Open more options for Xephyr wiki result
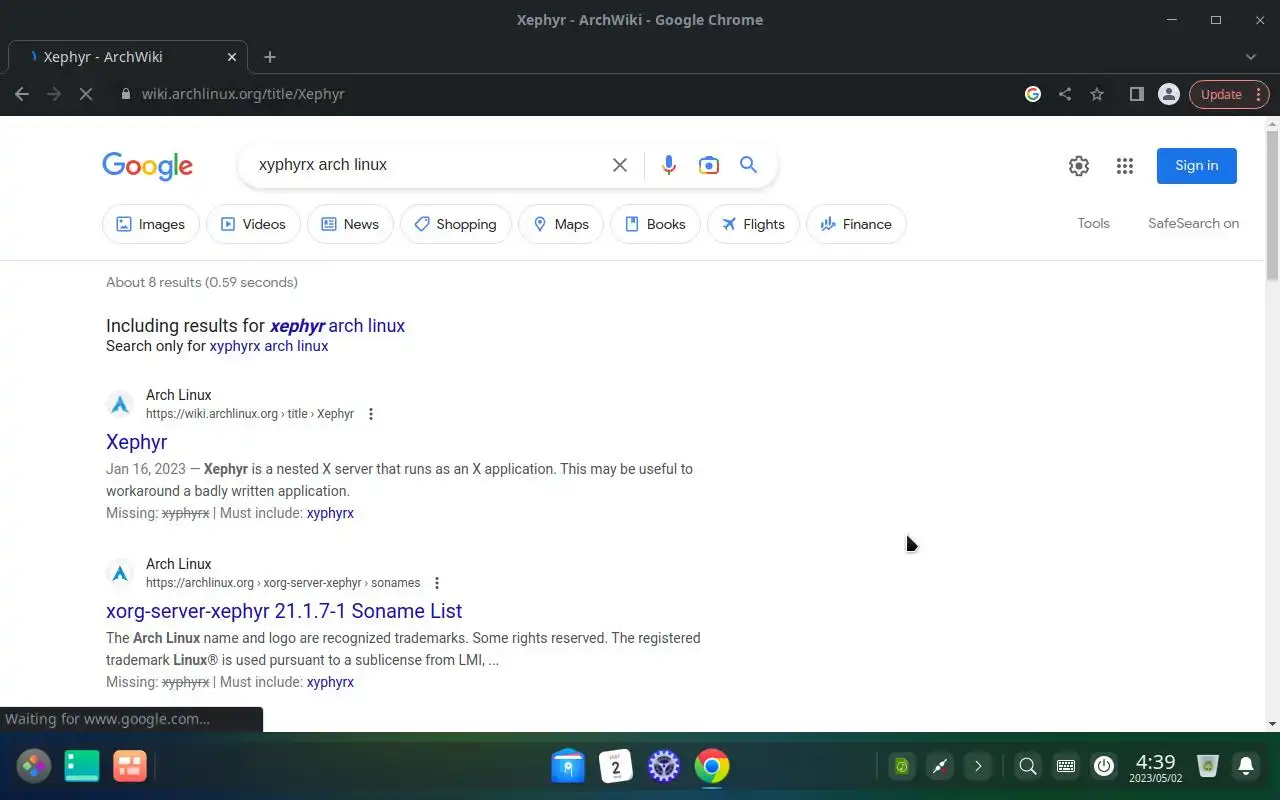 371,414
